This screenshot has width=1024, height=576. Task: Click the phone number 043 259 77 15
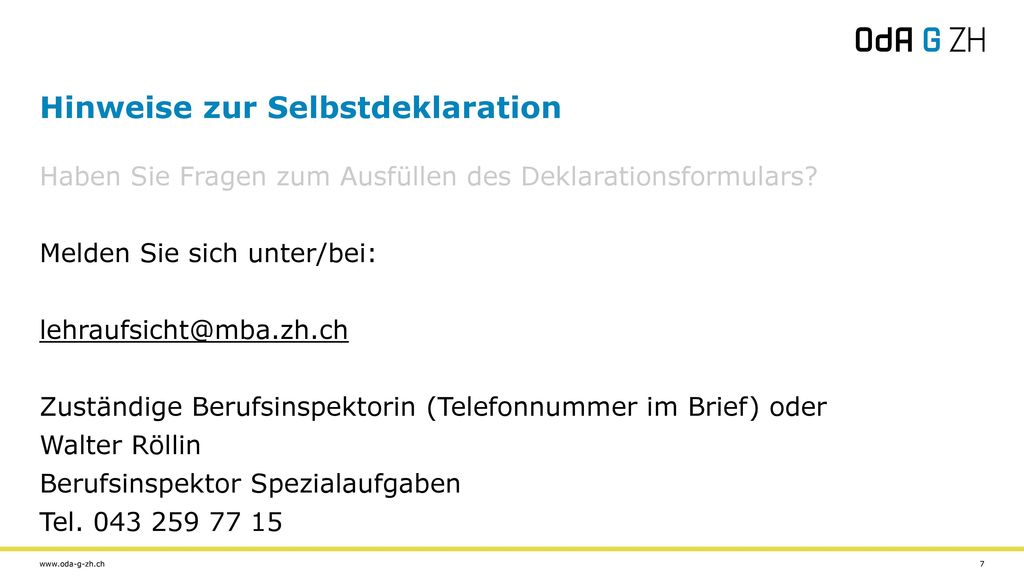coord(188,522)
